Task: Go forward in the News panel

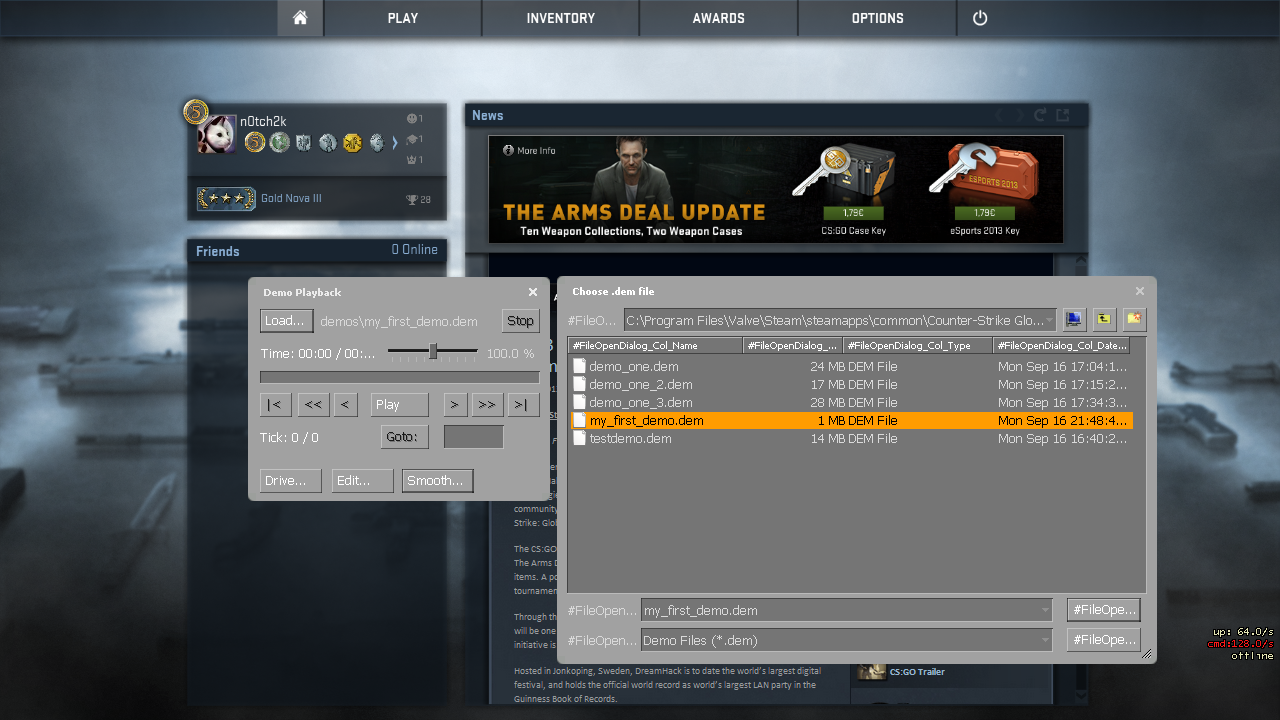Action: point(1019,115)
